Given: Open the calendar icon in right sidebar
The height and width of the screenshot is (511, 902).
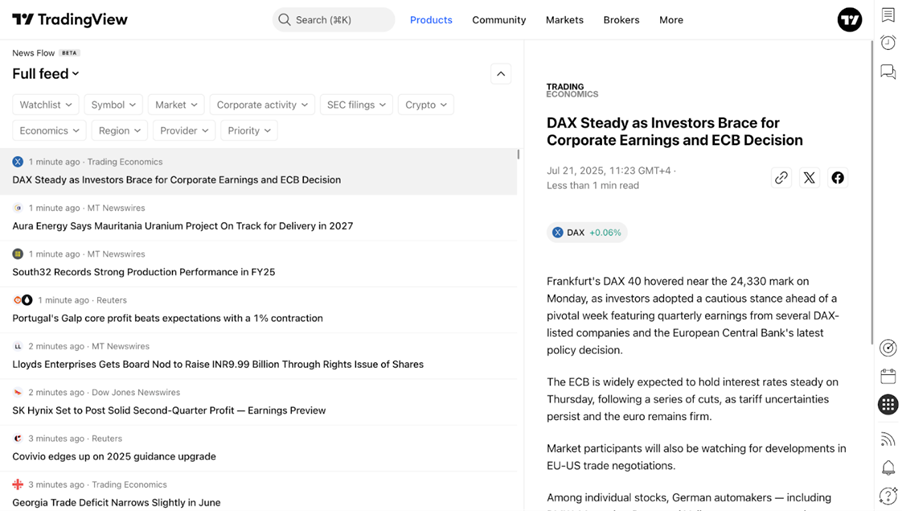Looking at the screenshot, I should 888,376.
